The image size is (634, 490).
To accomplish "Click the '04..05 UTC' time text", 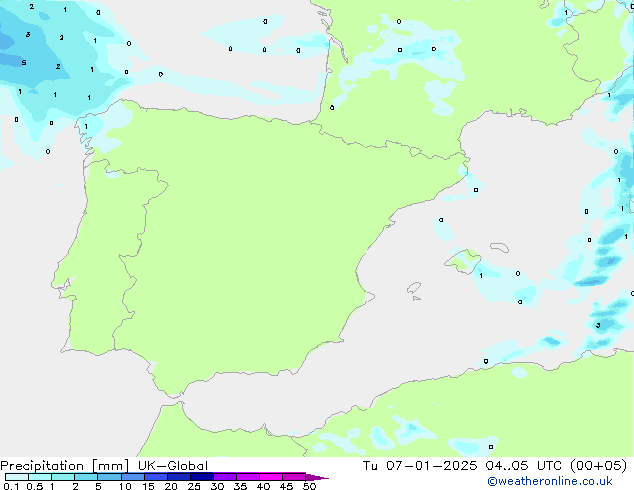I will pos(524,466).
